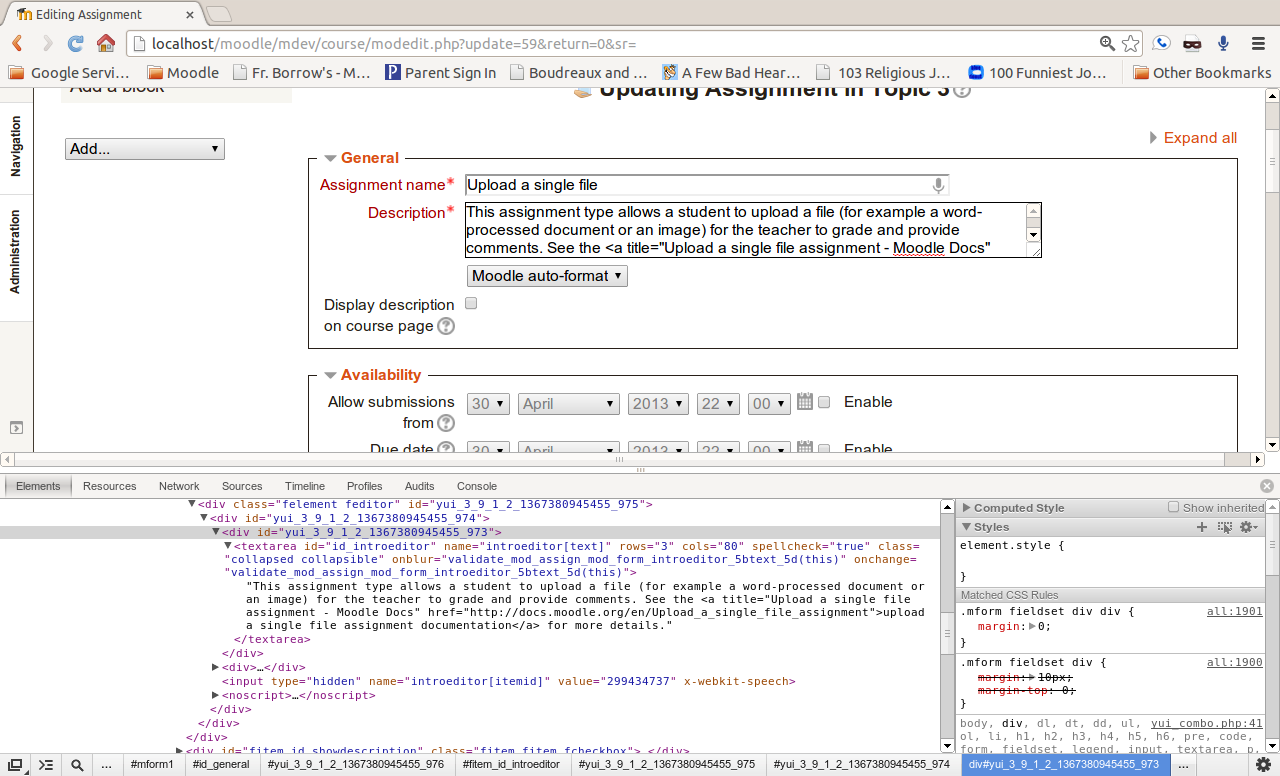Toggle Display description on course page checkbox

(x=471, y=303)
